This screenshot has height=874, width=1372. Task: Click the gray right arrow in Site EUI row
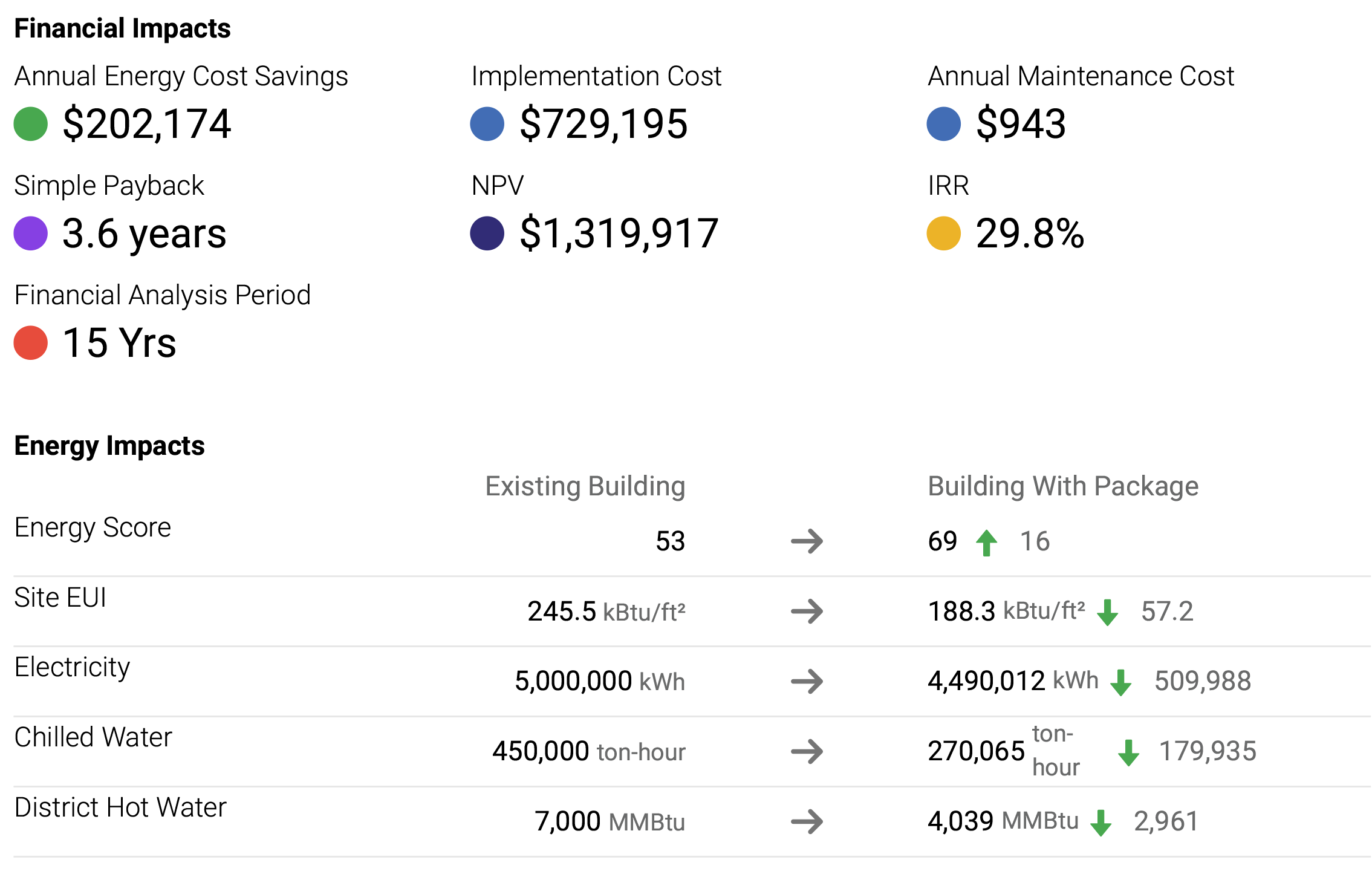pyautogui.click(x=807, y=611)
